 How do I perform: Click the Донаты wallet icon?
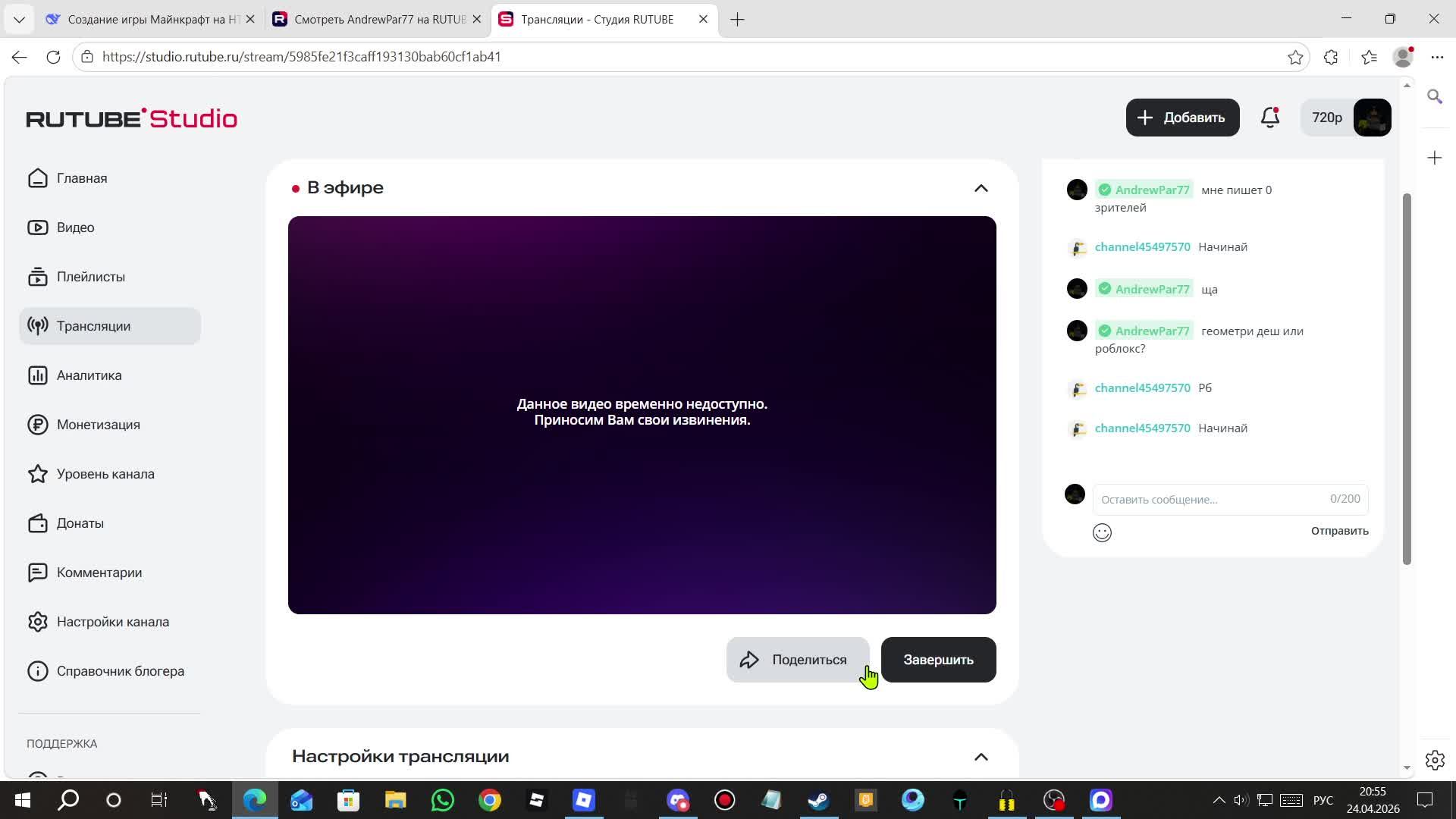37,523
